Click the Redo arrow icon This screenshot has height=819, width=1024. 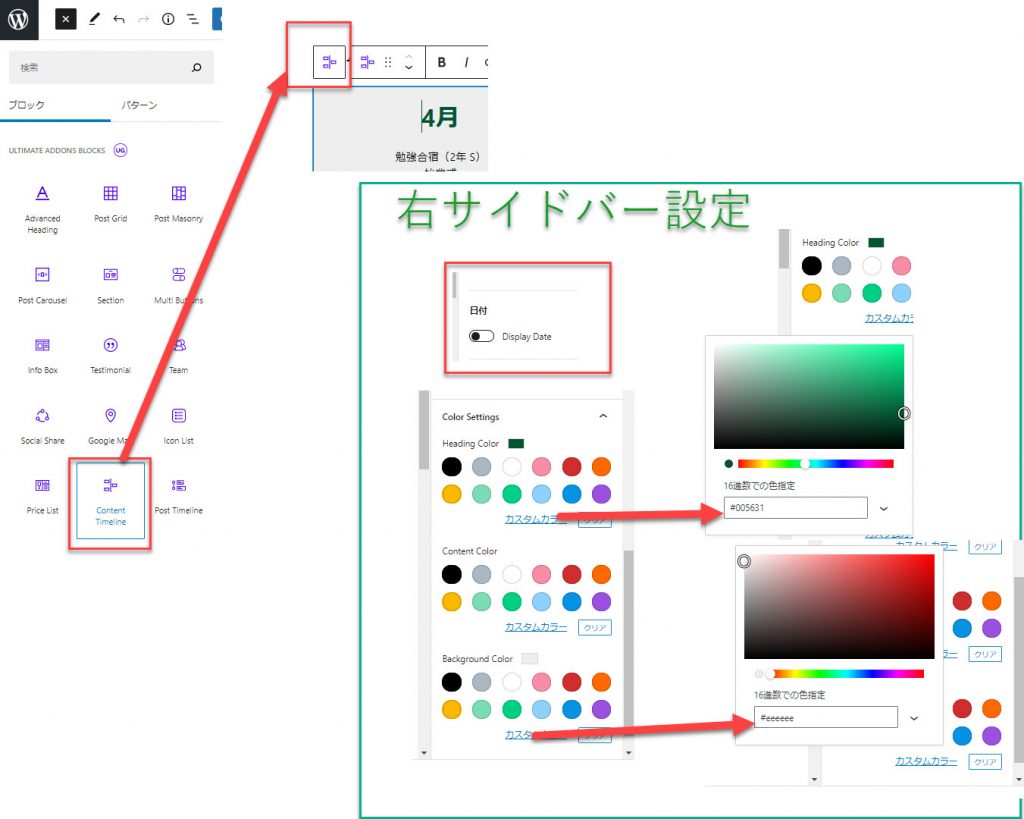pos(143,19)
